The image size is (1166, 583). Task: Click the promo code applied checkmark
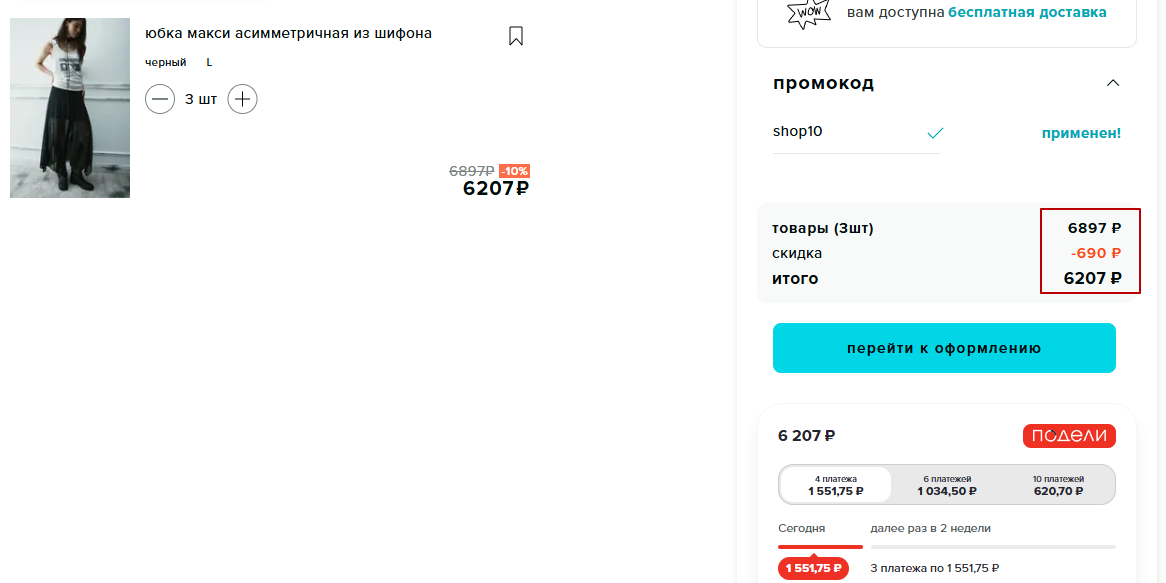pyautogui.click(x=935, y=133)
